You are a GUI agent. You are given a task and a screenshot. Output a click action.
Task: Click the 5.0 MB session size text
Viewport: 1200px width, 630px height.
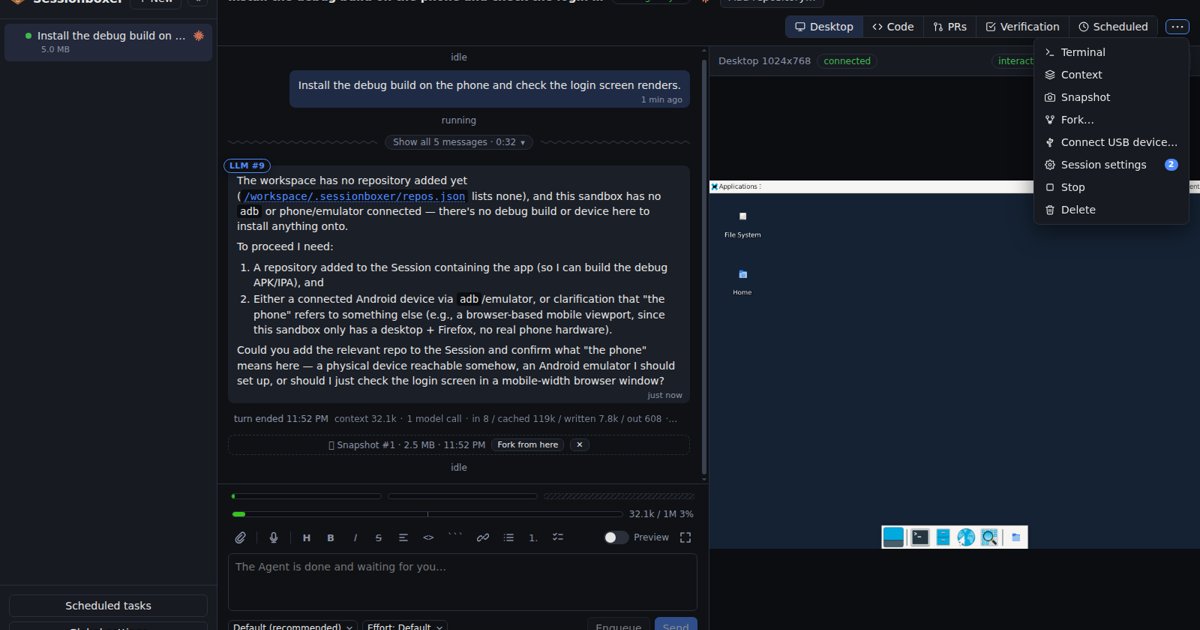pos(56,49)
